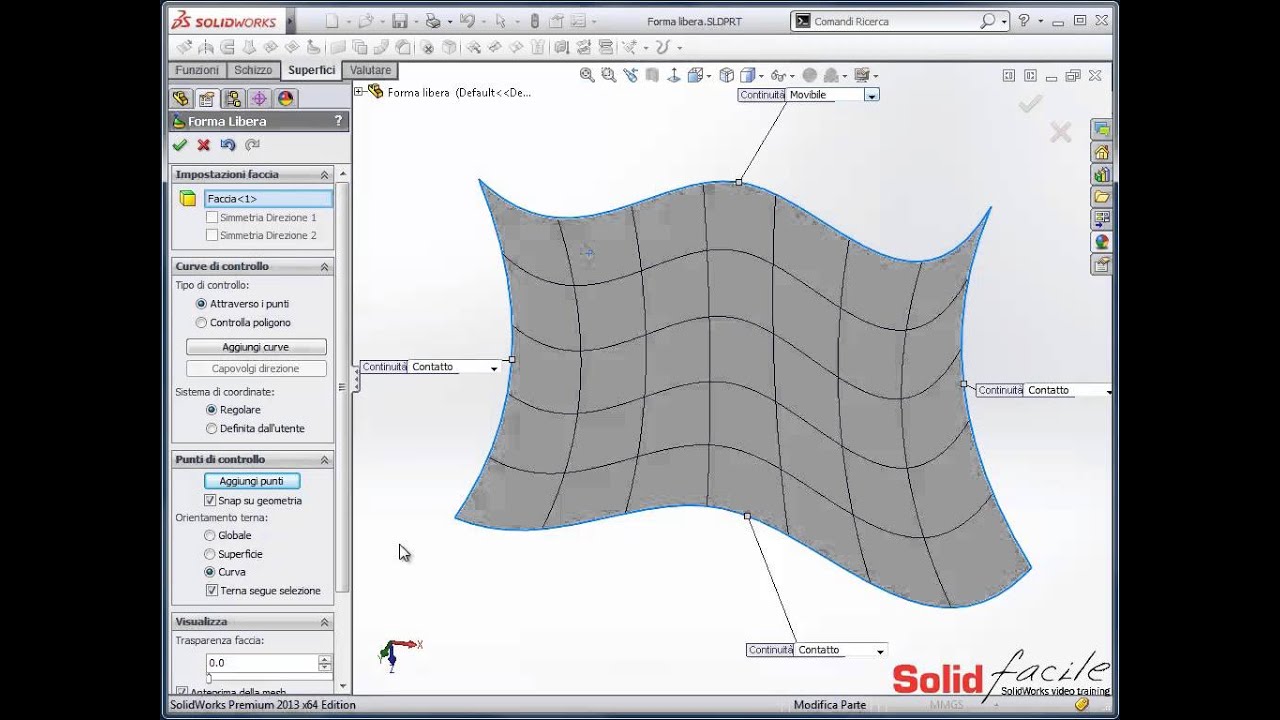Open left edge Continuità Contatto dropdown
1280x720 pixels.
pos(494,368)
